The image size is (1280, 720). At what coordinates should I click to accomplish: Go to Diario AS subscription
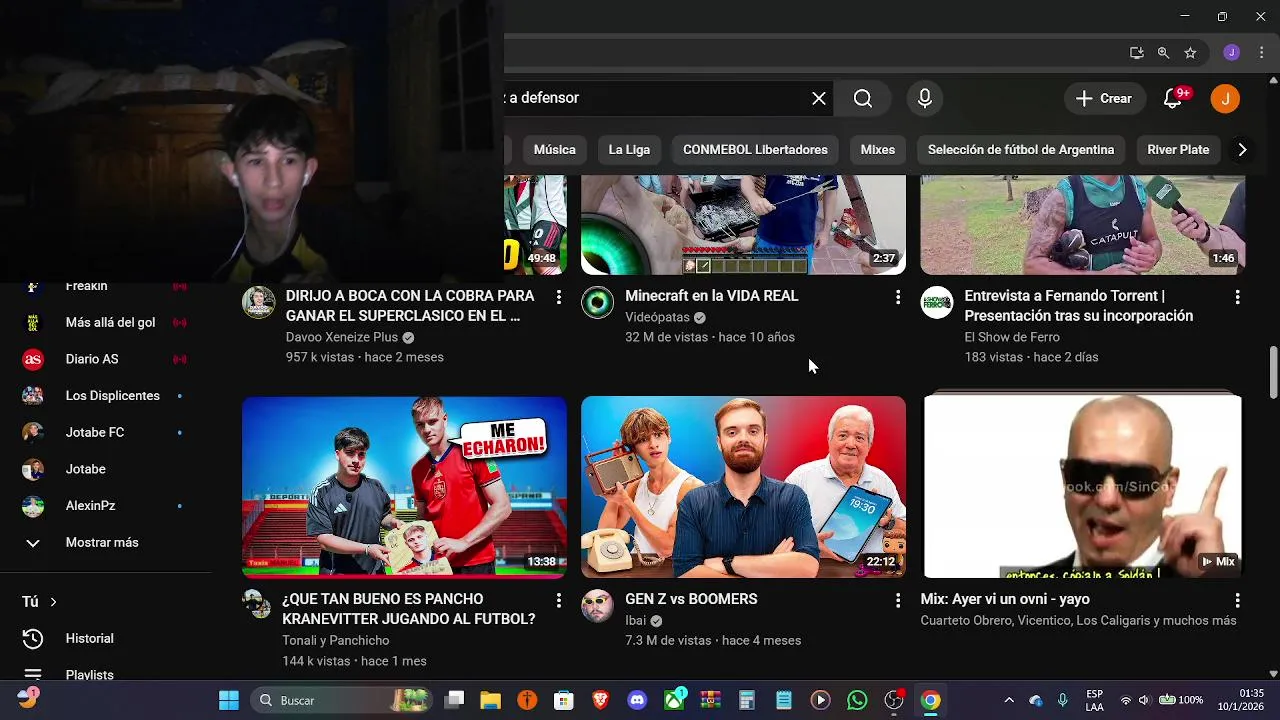point(105,359)
